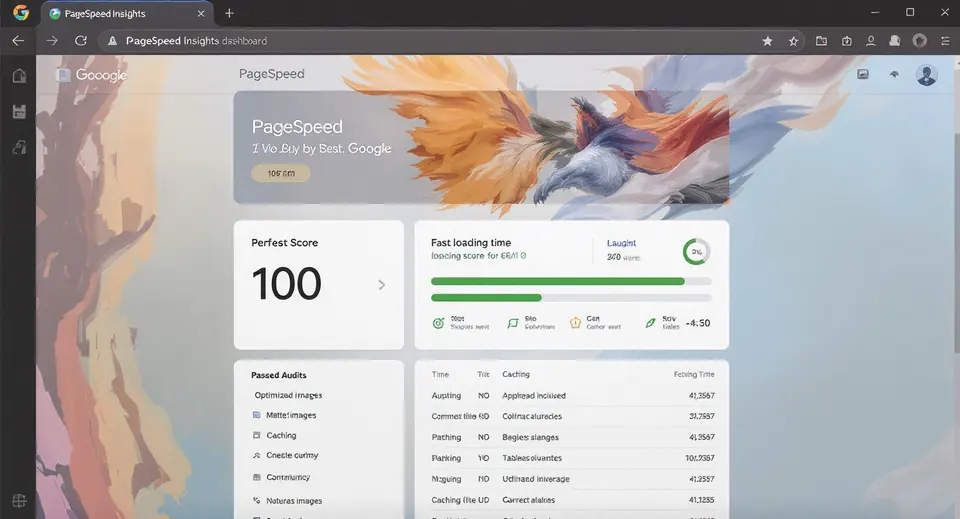Click the 100 score value
The width and height of the screenshot is (960, 519).
tap(287, 283)
